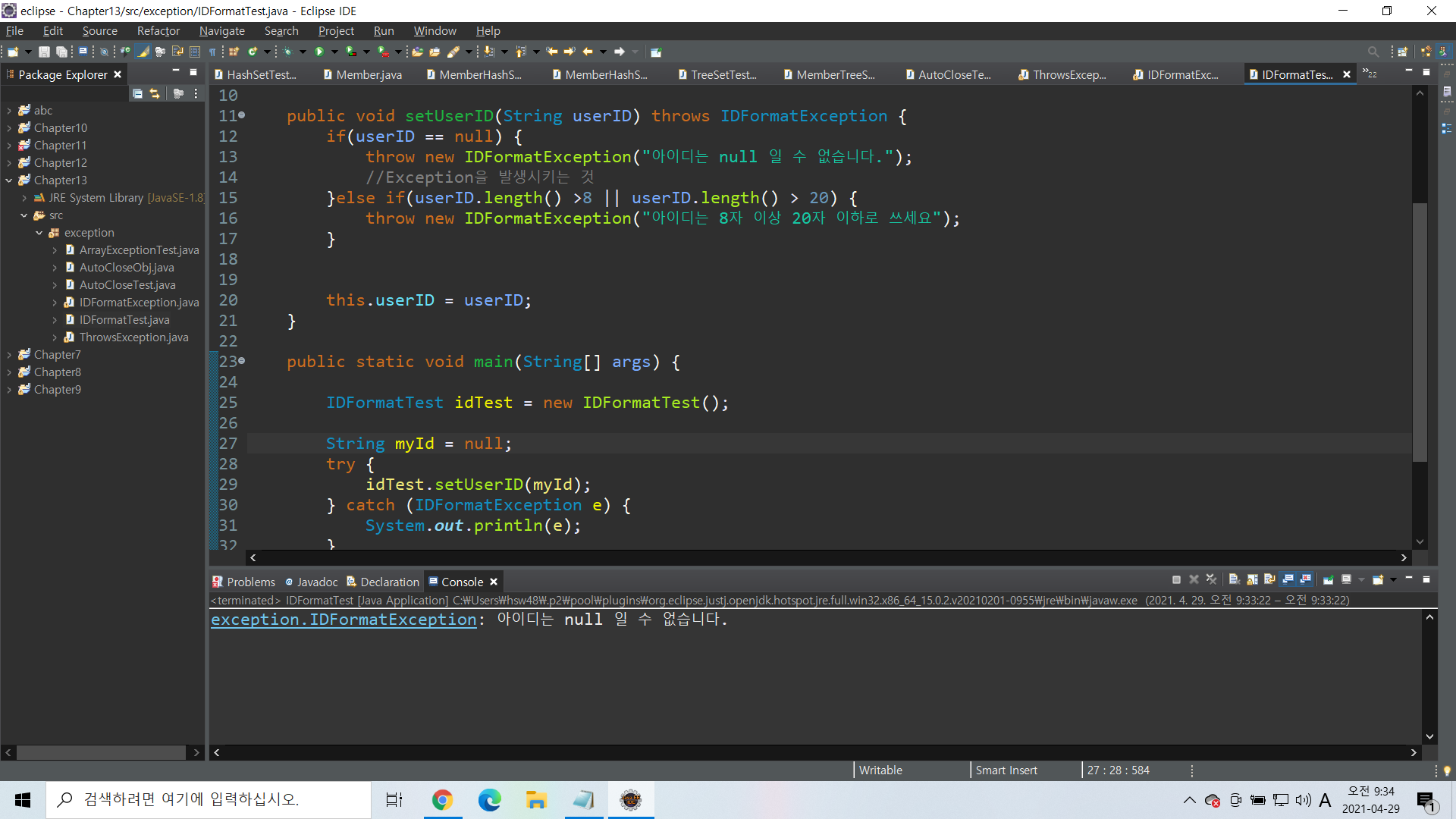Collapse the exception package node
The image size is (1456, 819).
tap(39, 233)
